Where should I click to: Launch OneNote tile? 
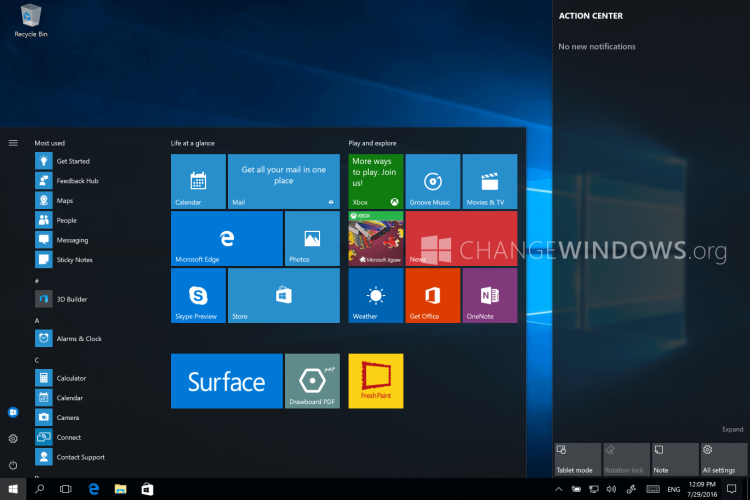pos(490,295)
